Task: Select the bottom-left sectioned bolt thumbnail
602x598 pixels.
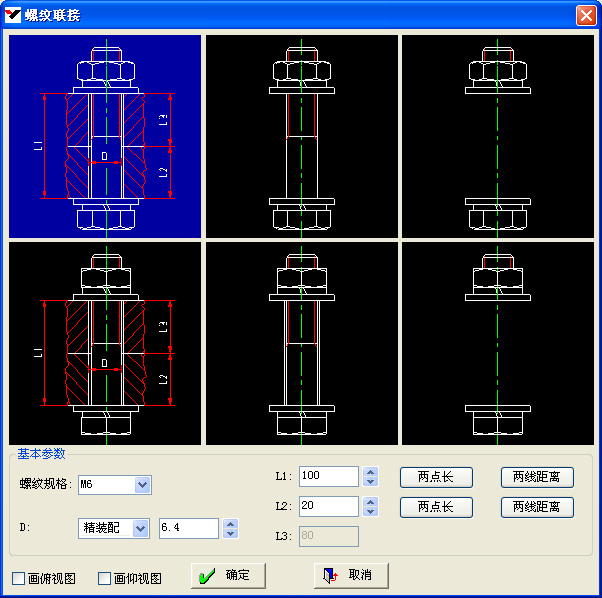Action: click(x=105, y=343)
